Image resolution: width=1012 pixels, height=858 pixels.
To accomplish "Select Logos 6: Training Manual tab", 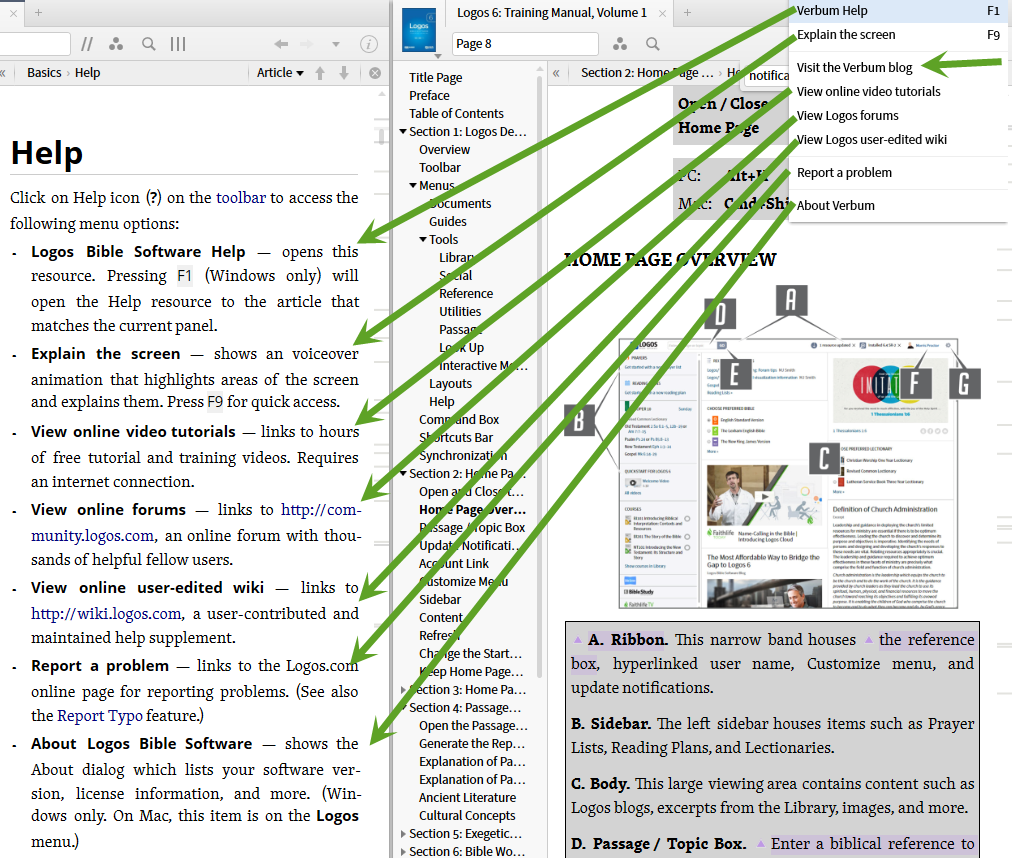I will click(x=552, y=12).
